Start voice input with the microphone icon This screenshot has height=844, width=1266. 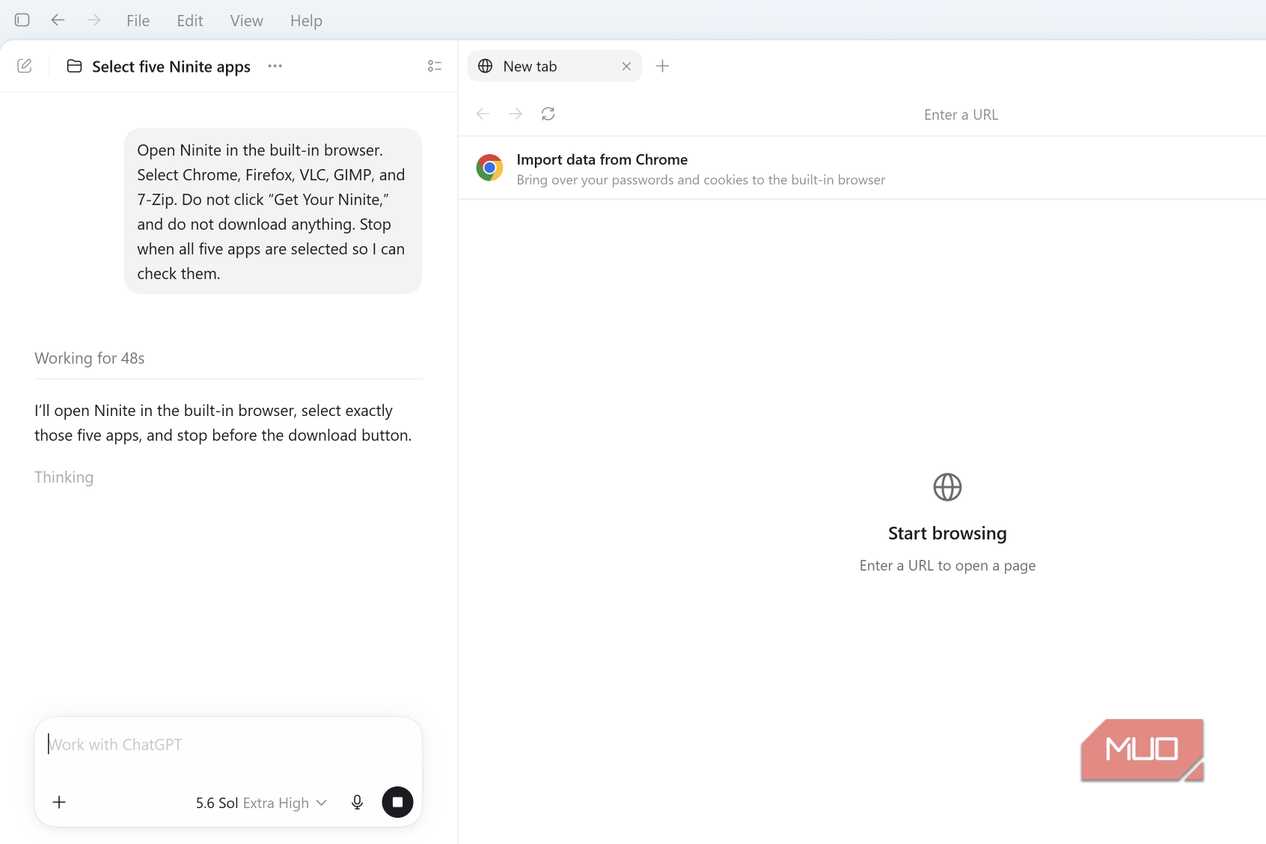(357, 802)
